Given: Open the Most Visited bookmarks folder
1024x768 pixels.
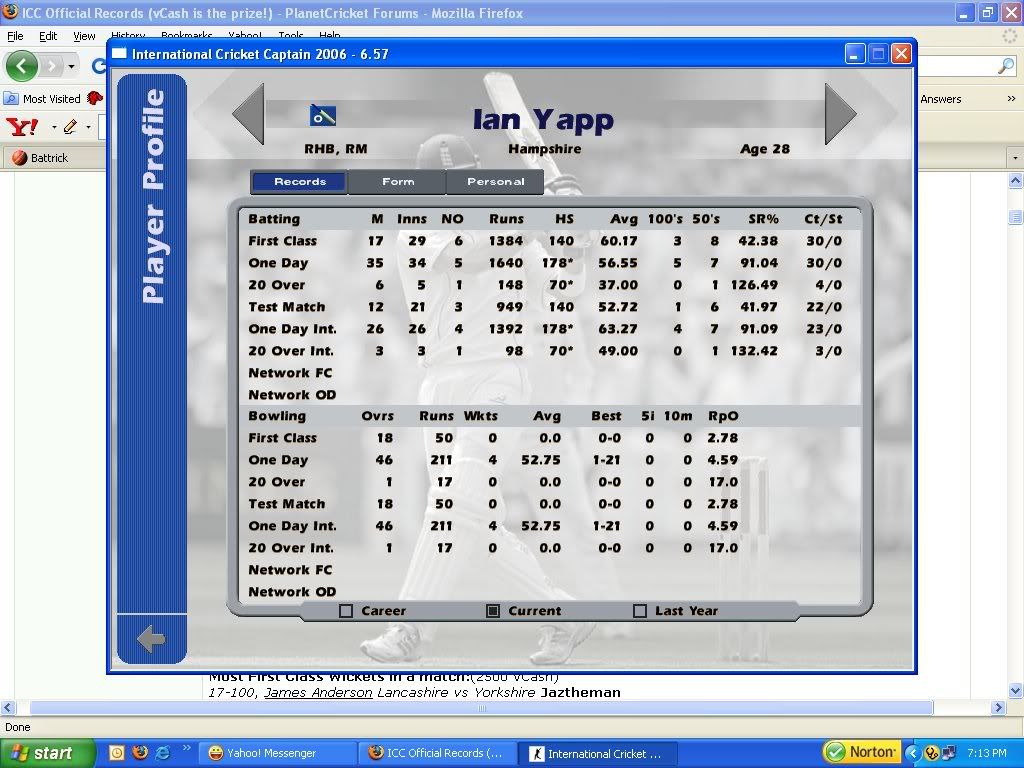Looking at the screenshot, I should tap(42, 99).
